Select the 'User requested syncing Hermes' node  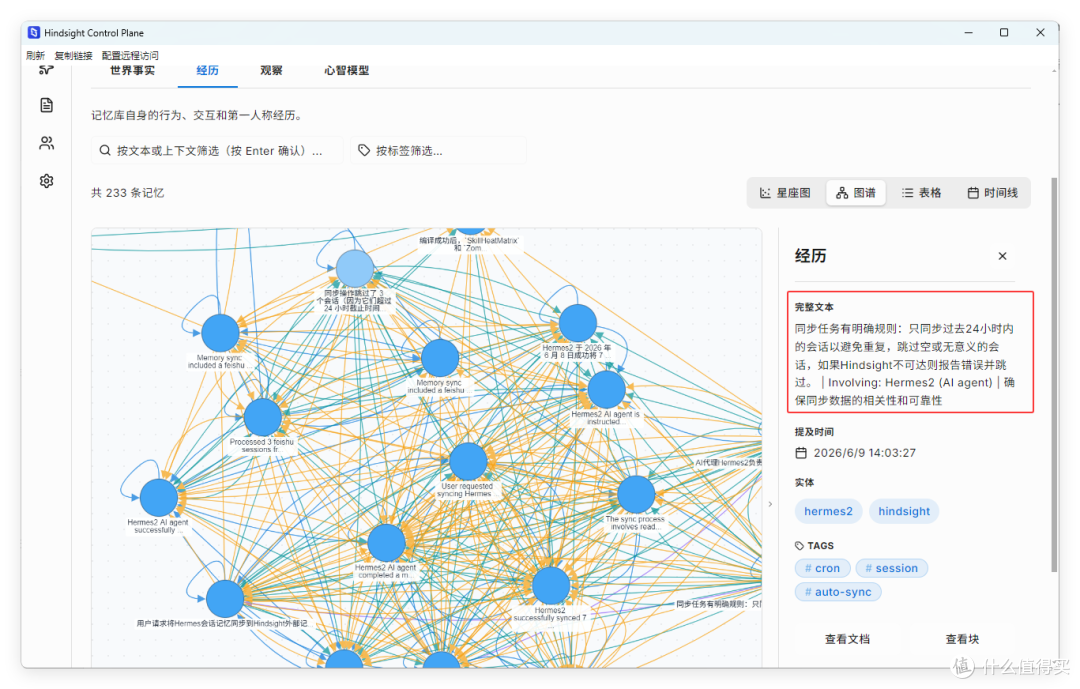click(x=468, y=461)
